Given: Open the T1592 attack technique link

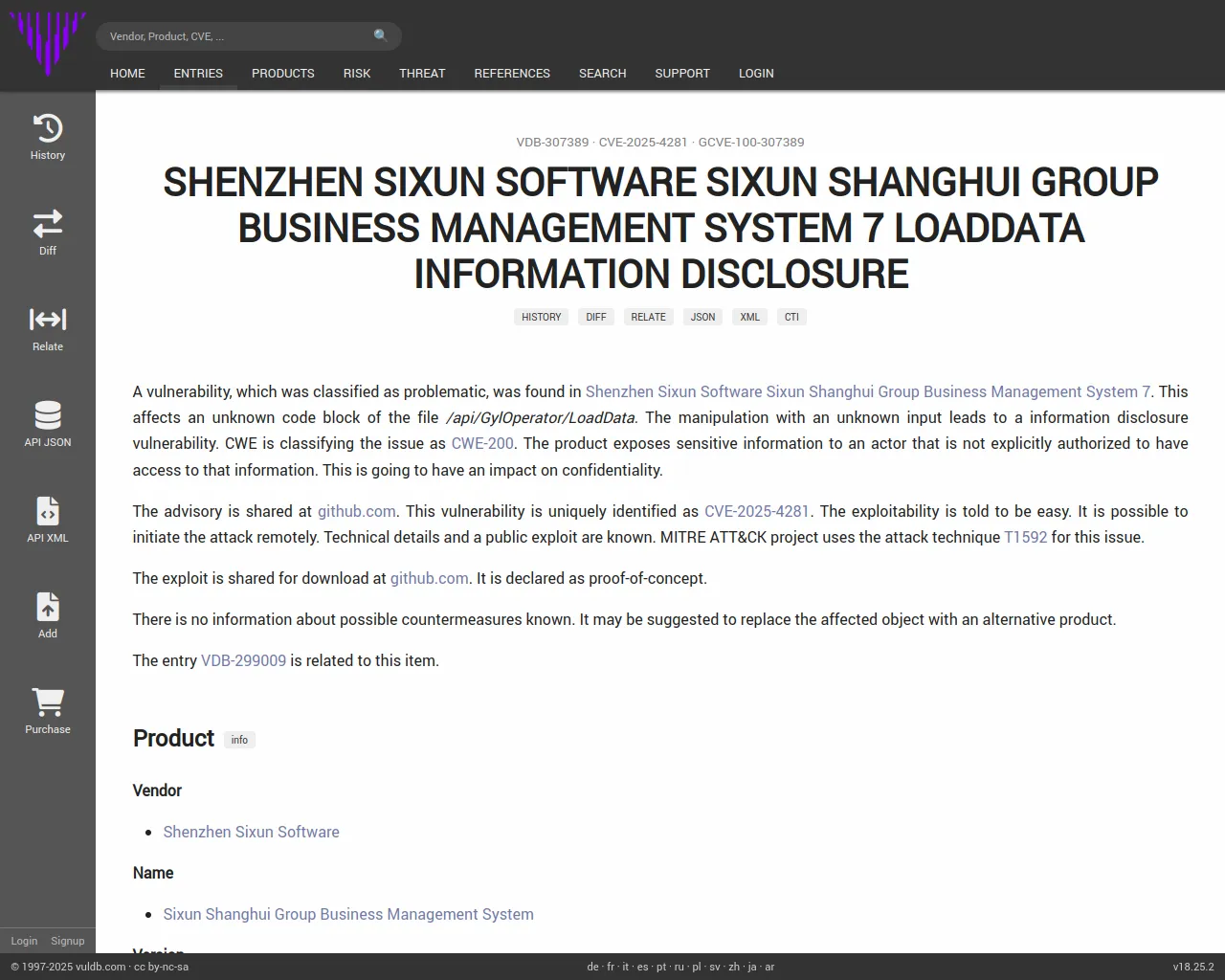Looking at the screenshot, I should (1025, 537).
